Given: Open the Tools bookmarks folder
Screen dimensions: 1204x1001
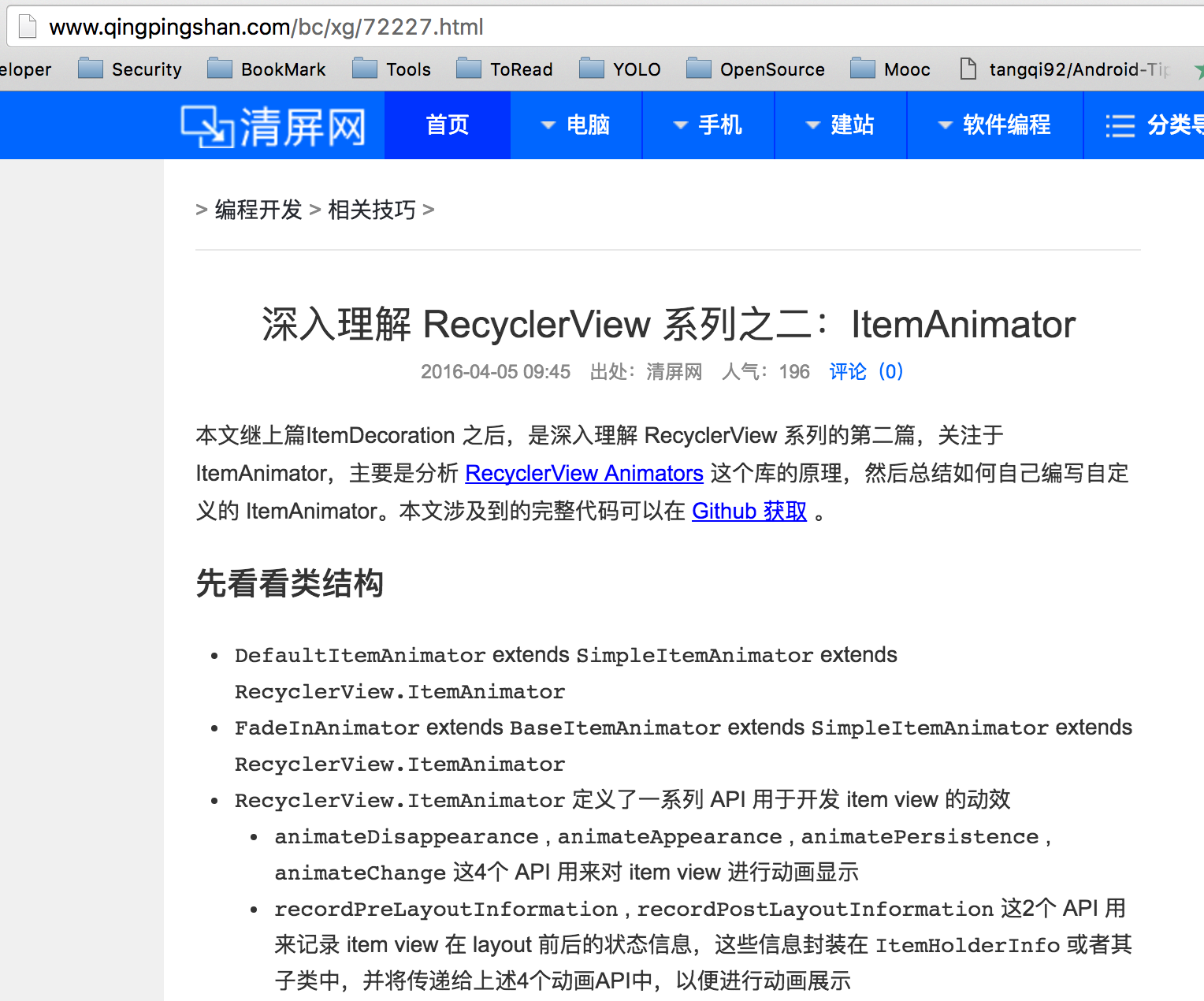Looking at the screenshot, I should tap(392, 69).
